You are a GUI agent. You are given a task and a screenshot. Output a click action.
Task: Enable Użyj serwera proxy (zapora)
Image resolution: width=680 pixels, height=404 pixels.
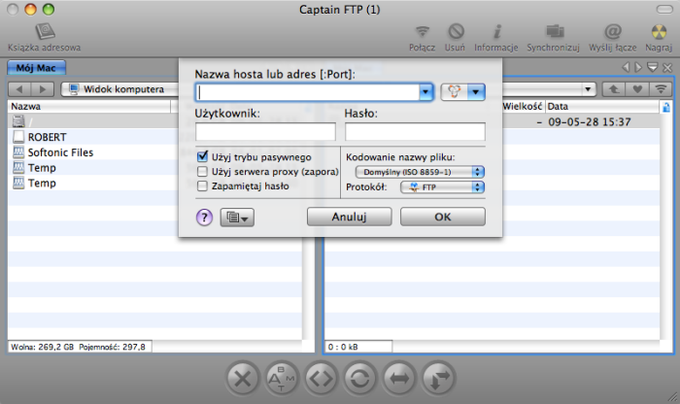point(202,172)
